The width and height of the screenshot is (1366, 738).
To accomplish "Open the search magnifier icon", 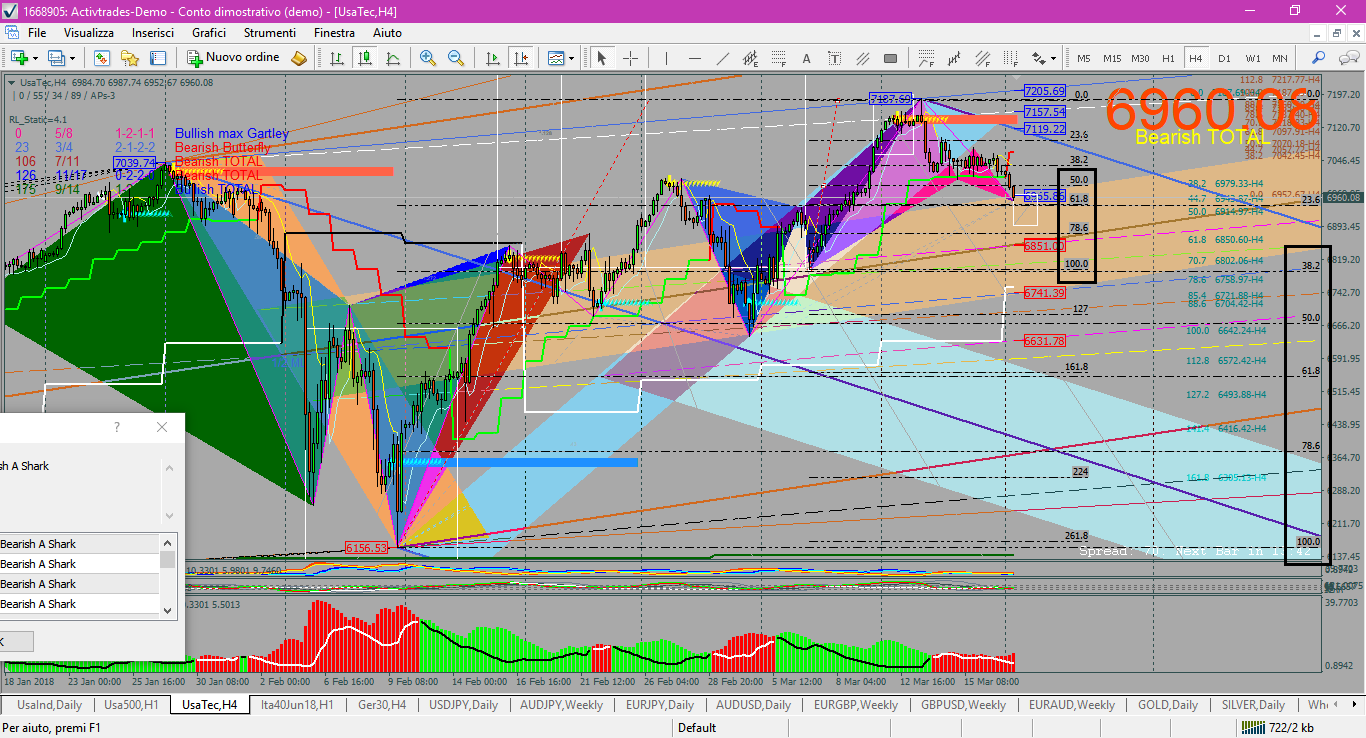I will [x=1320, y=58].
